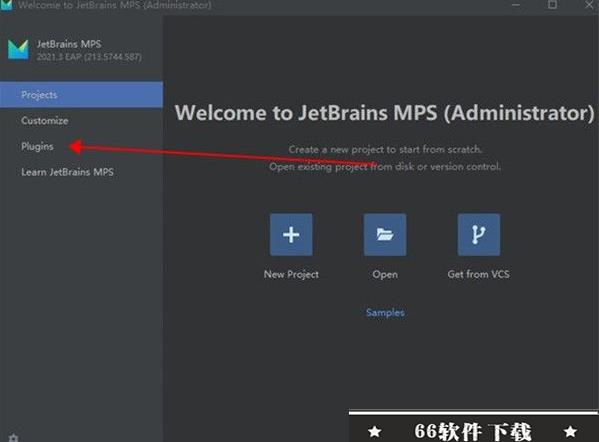This screenshot has height=442, width=599.
Task: Close the Welcome to JetBrains MPS window
Action: pos(589,5)
